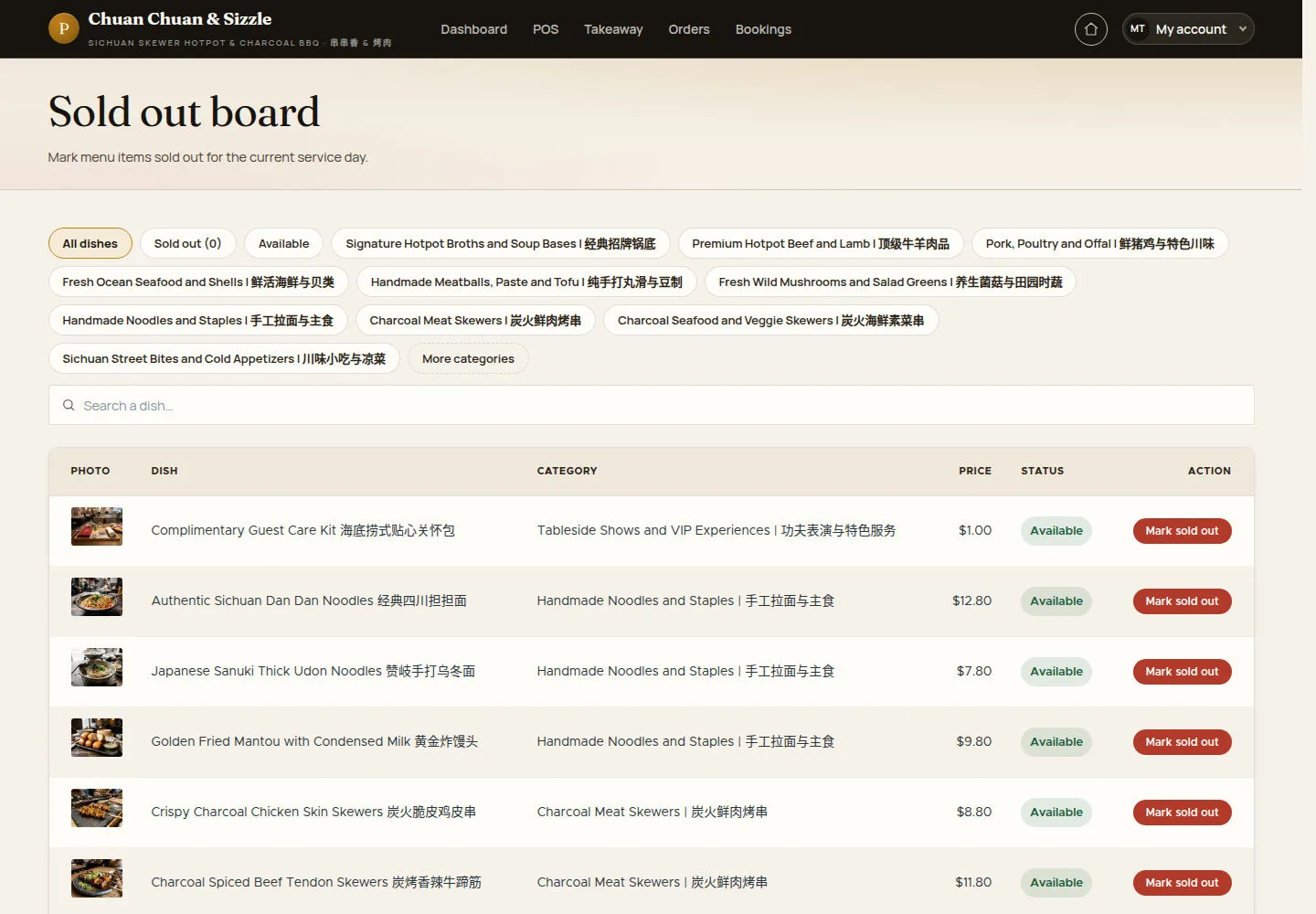
Task: Select the Handmade Noodles and Staples filter chip
Action: (x=198, y=320)
